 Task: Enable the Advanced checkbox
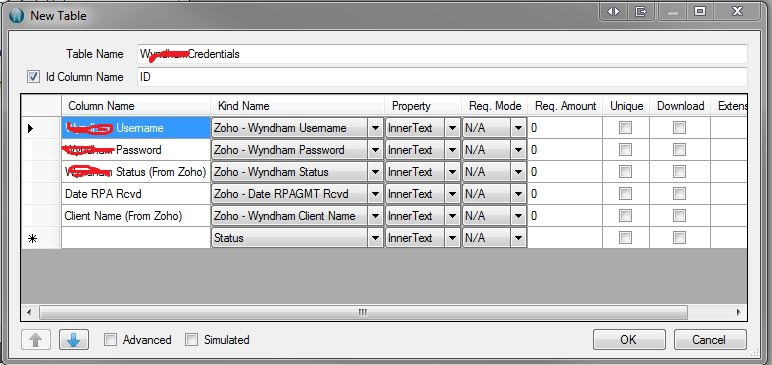(x=111, y=340)
